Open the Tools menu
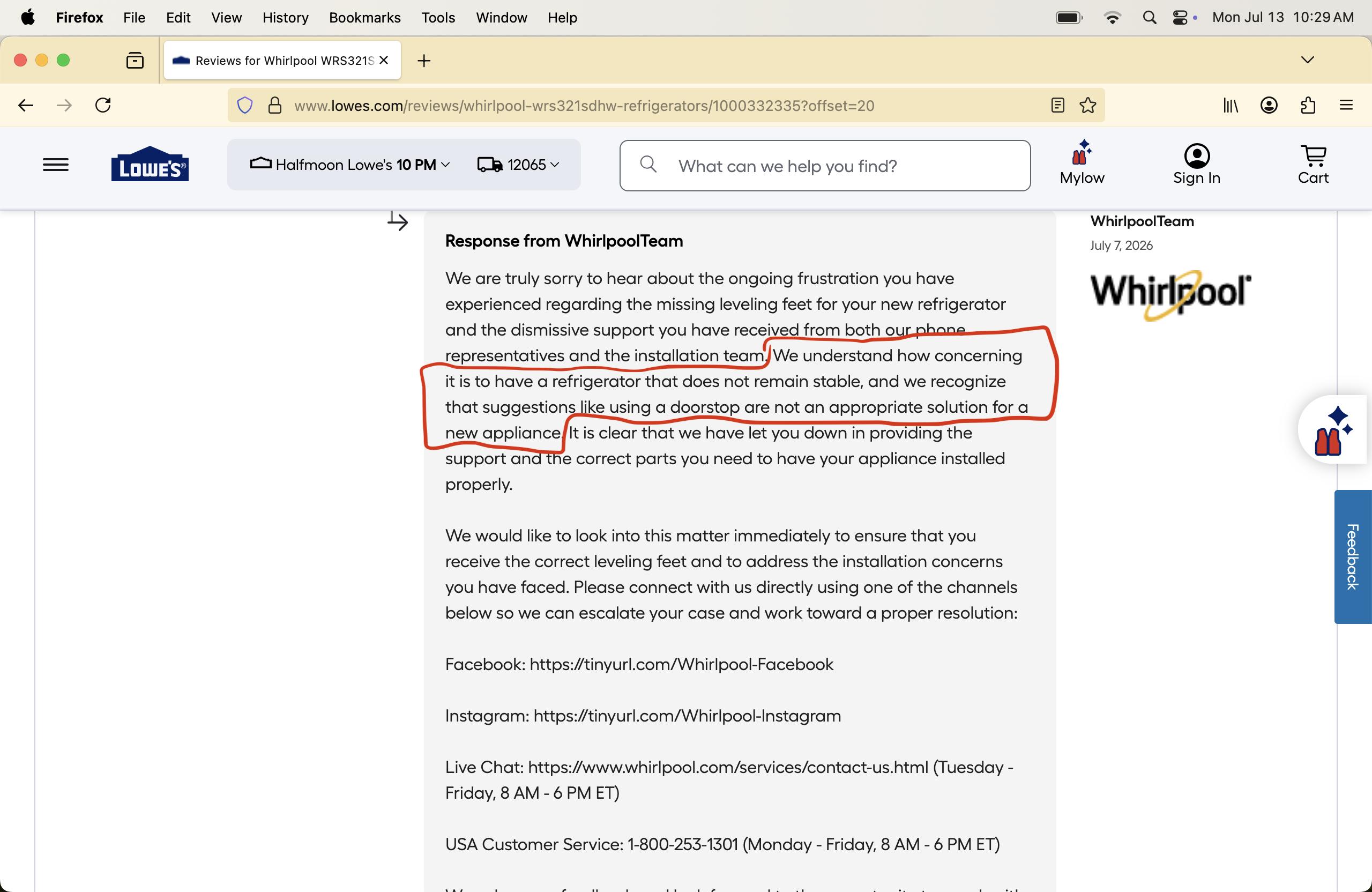Image resolution: width=1372 pixels, height=892 pixels. pos(438,17)
